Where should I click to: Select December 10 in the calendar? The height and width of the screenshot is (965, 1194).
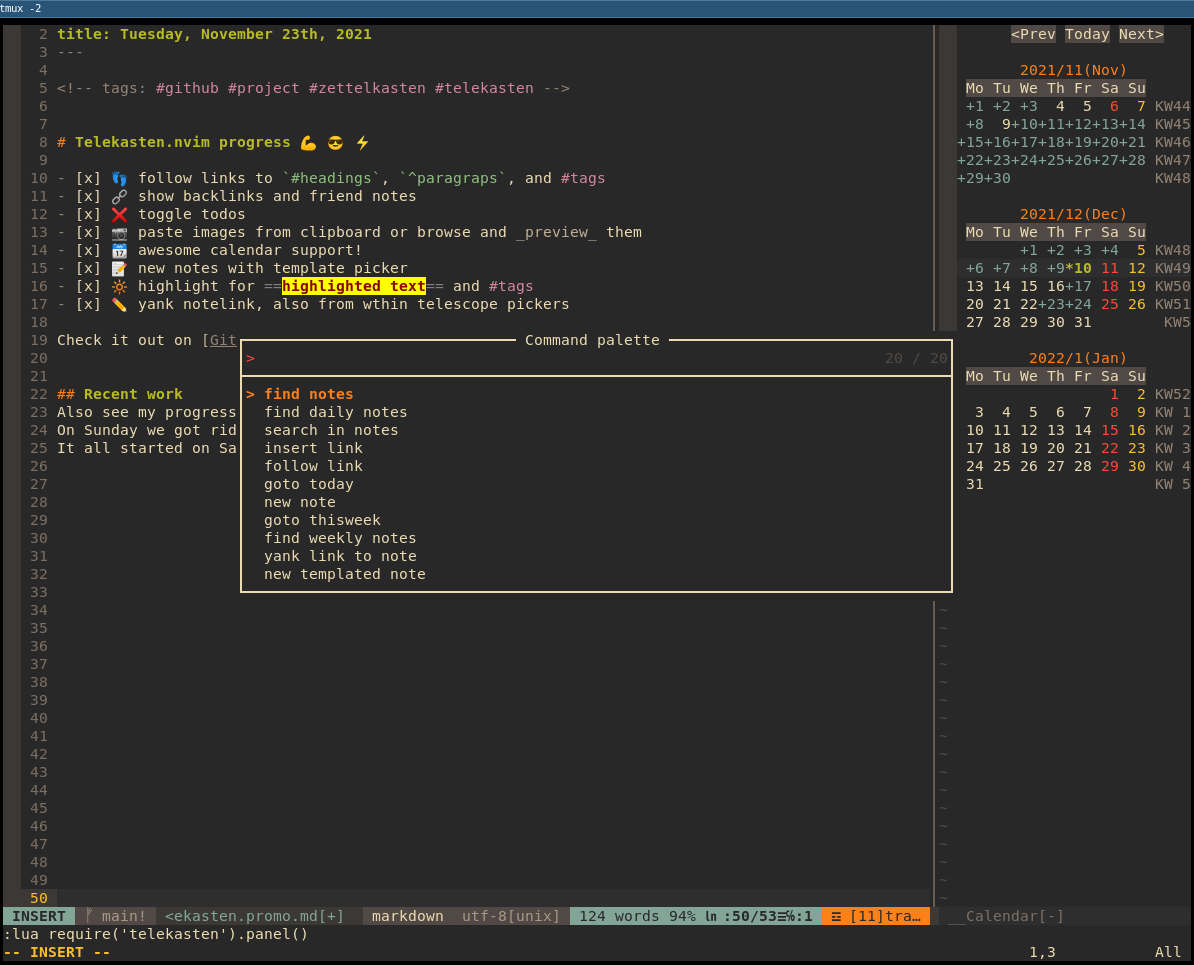click(x=1082, y=268)
